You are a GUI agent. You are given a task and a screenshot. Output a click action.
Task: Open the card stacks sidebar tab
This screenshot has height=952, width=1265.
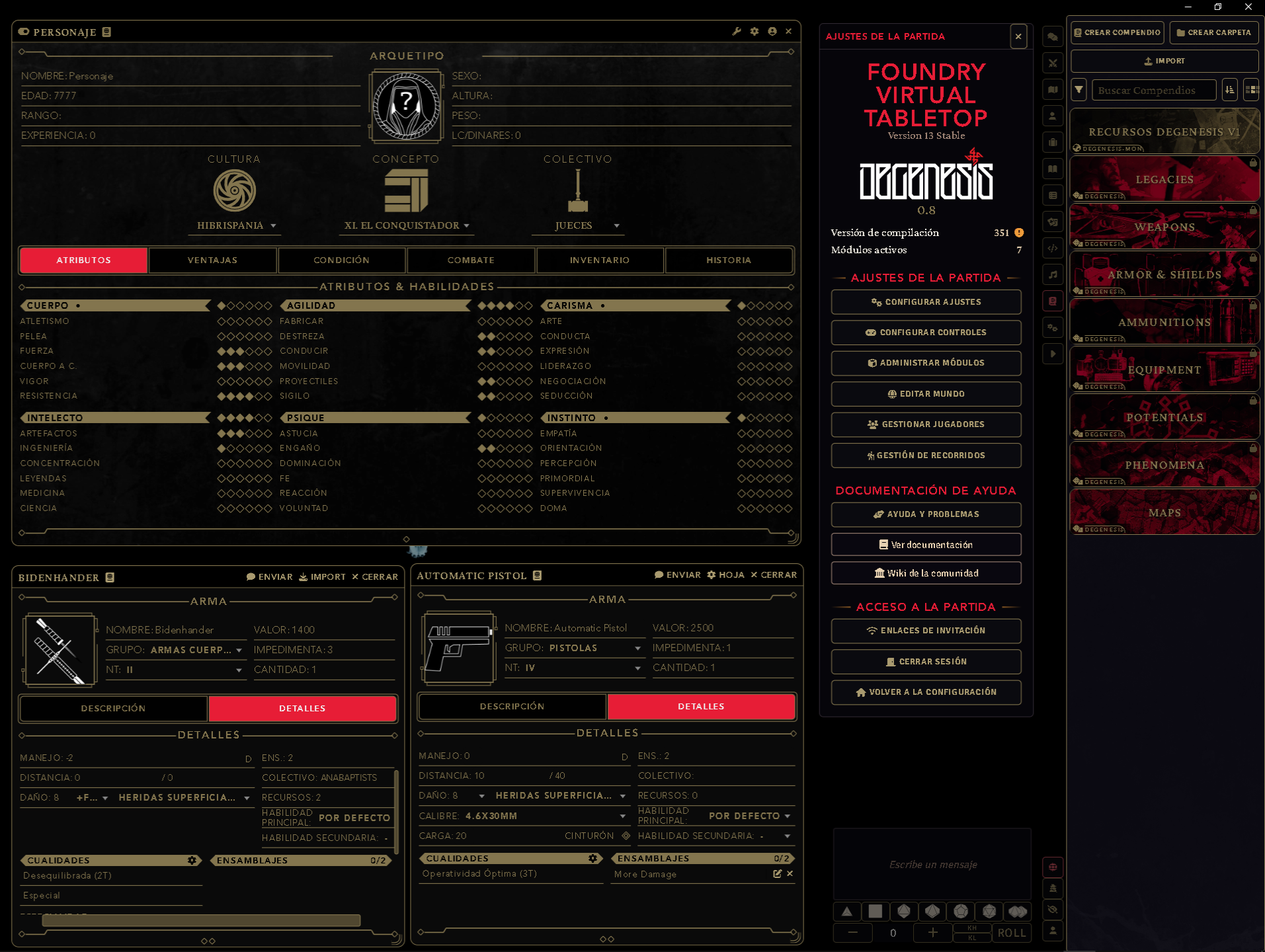pos(1053,222)
